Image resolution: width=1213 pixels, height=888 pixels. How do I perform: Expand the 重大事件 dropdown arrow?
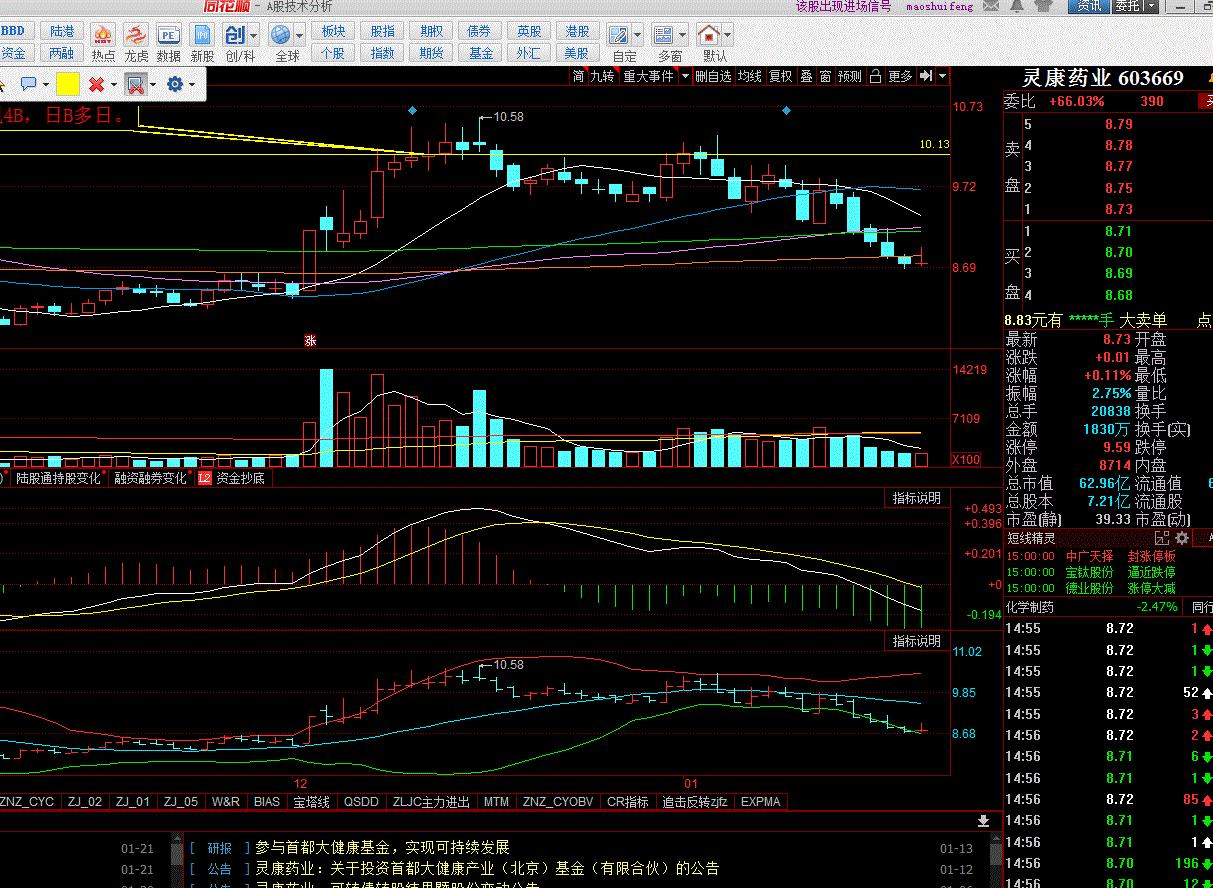[685, 76]
